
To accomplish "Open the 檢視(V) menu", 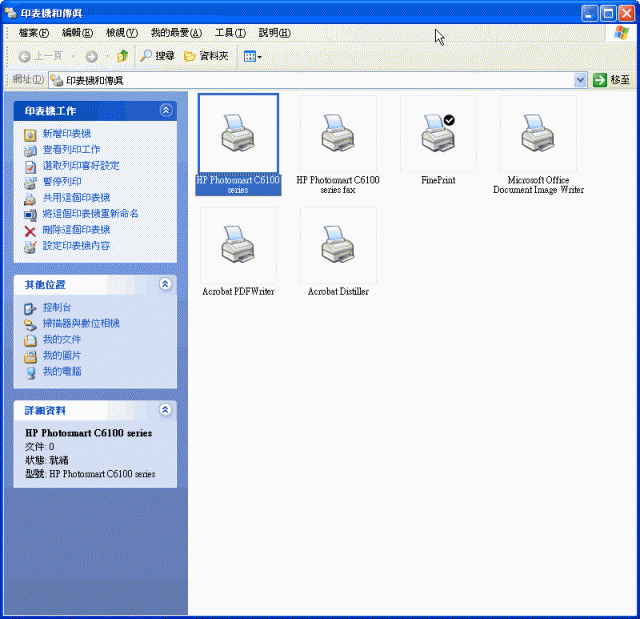I will tap(122, 33).
